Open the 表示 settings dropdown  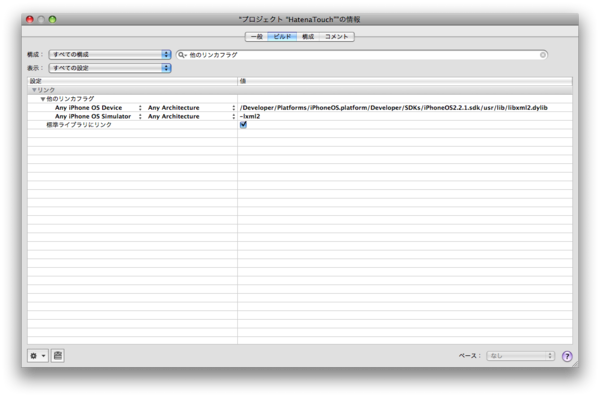110,68
